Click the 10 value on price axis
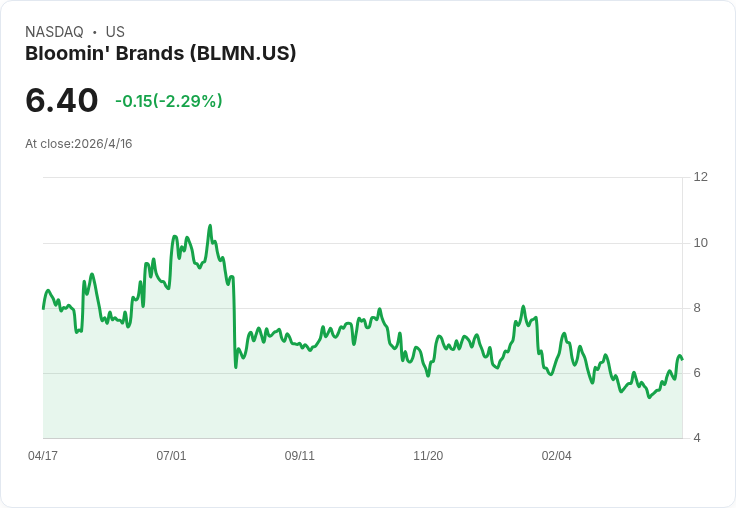736x508 pixels. click(701, 243)
